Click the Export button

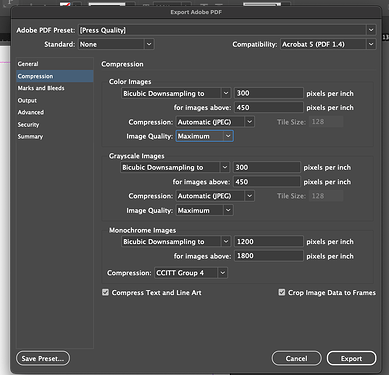351,358
